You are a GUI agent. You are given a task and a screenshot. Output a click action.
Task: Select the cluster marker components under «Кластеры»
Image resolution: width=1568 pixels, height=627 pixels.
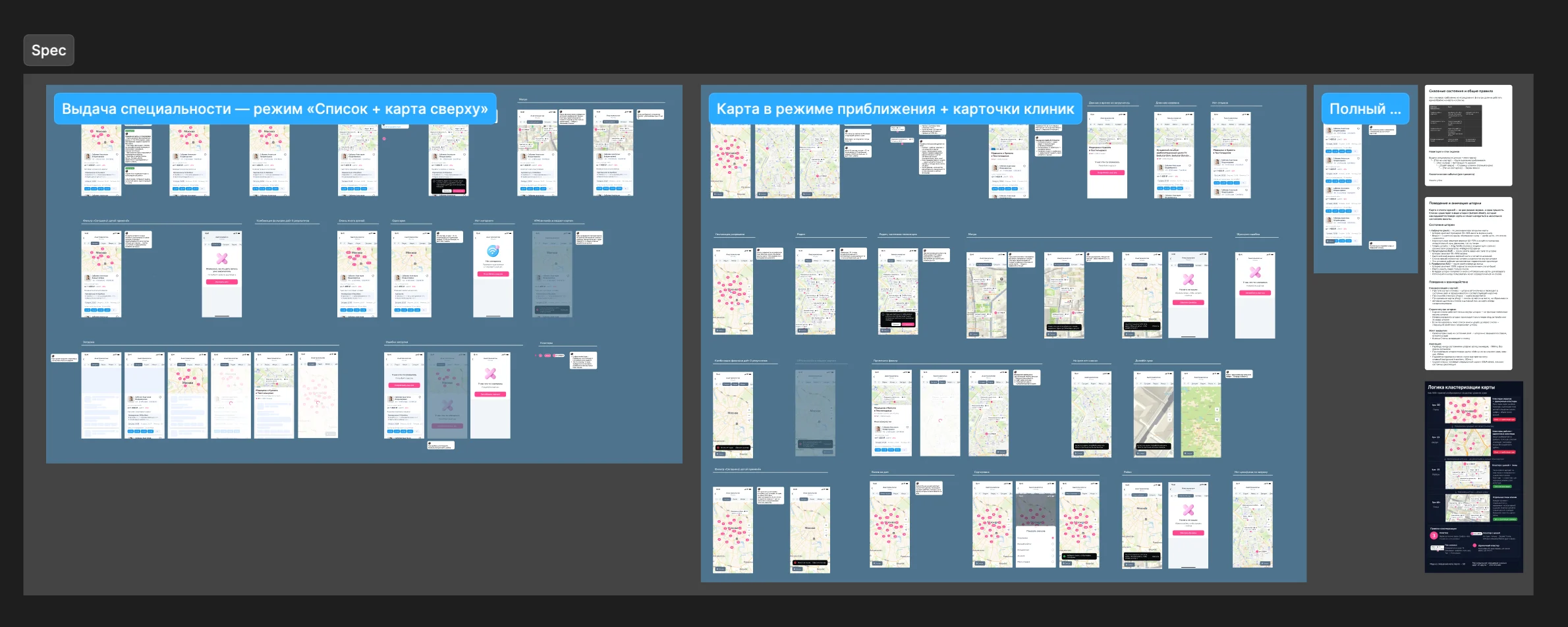pyautogui.click(x=550, y=356)
